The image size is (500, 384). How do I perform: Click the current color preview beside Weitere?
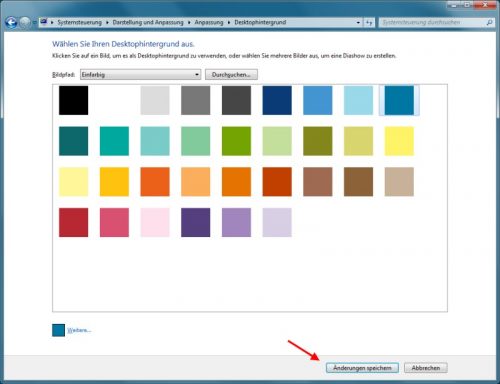[x=58, y=330]
